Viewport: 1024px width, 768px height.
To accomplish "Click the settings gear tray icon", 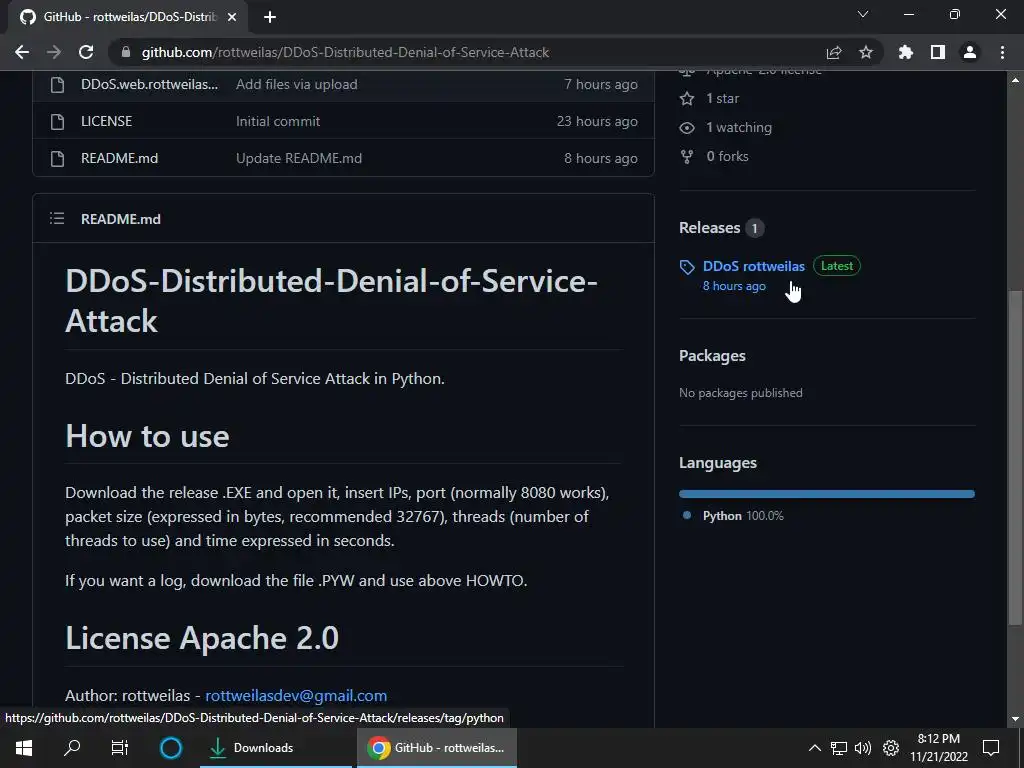I will pyautogui.click(x=891, y=748).
